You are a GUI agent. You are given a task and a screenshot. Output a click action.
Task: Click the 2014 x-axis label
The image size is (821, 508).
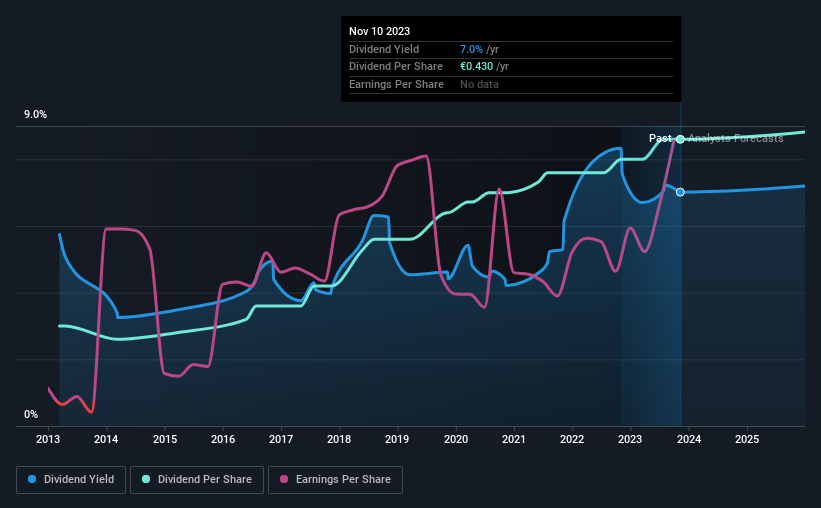[106, 439]
